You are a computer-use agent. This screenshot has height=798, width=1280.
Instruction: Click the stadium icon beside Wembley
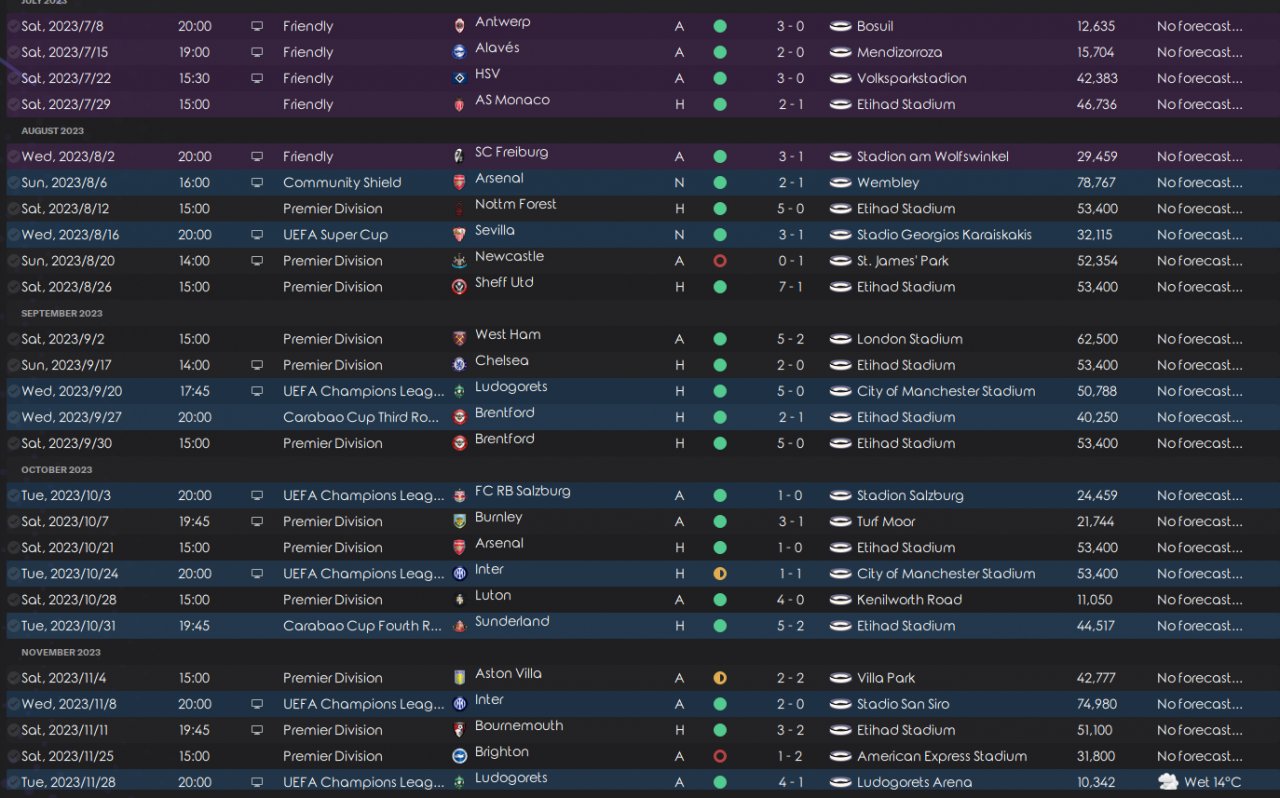pyautogui.click(x=840, y=183)
